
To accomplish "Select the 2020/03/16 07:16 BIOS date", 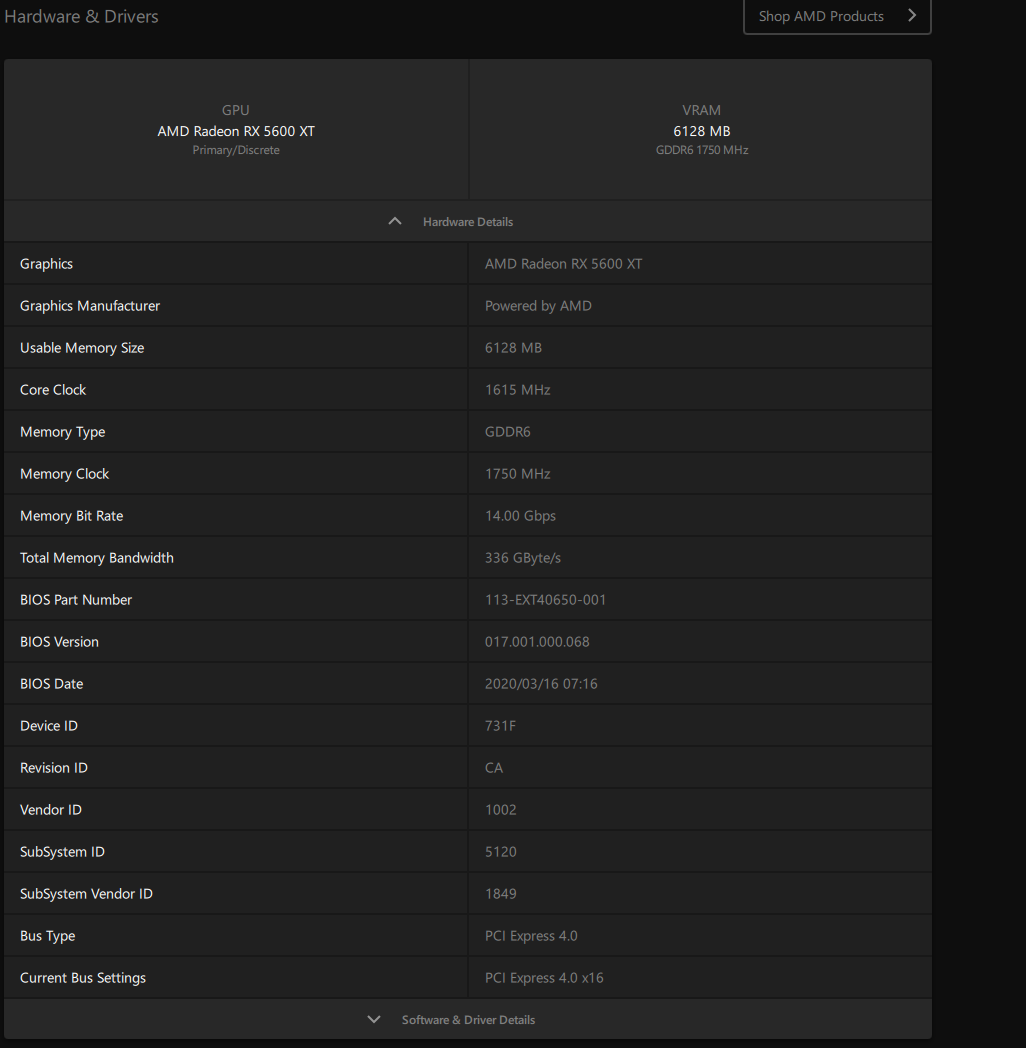I will tap(541, 684).
